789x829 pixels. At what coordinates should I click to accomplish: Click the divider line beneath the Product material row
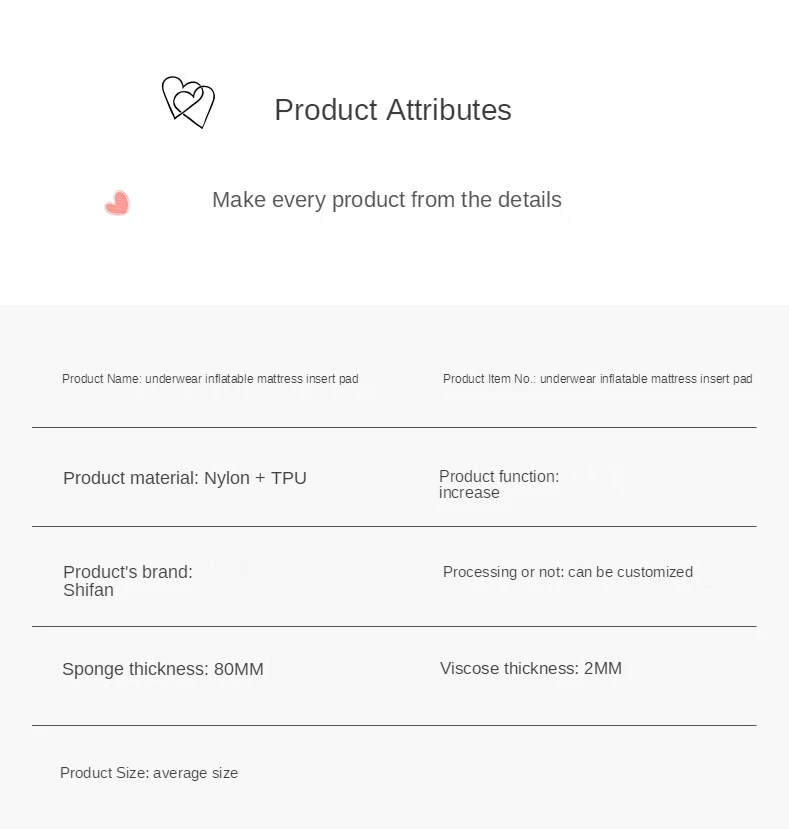(394, 526)
